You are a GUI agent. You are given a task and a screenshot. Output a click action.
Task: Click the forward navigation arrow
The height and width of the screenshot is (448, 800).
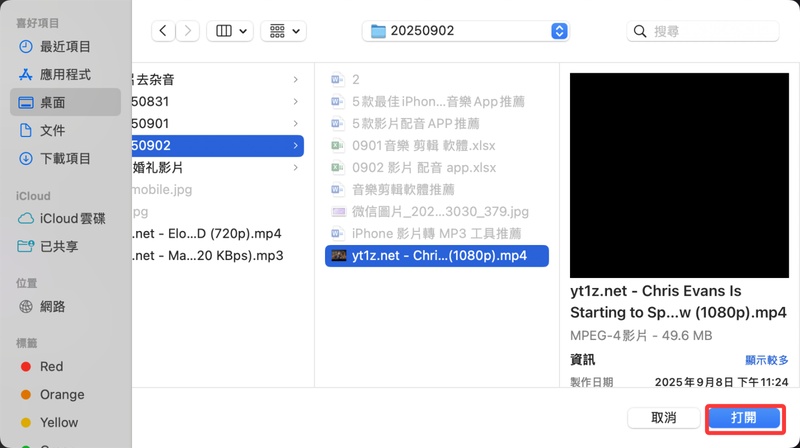[x=188, y=31]
